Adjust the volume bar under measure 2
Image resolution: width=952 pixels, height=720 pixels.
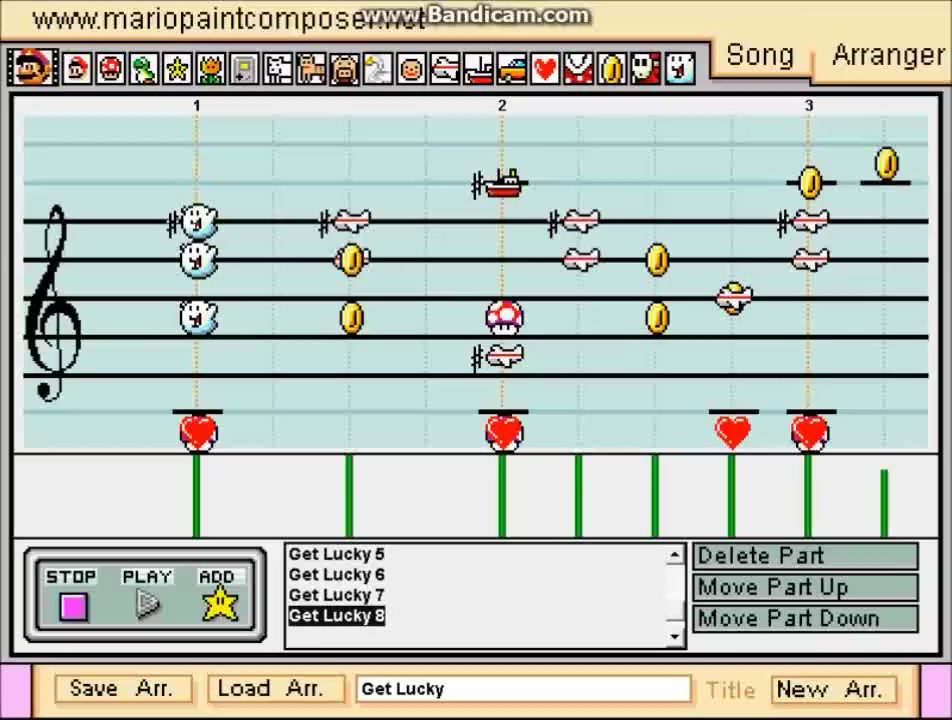502,495
